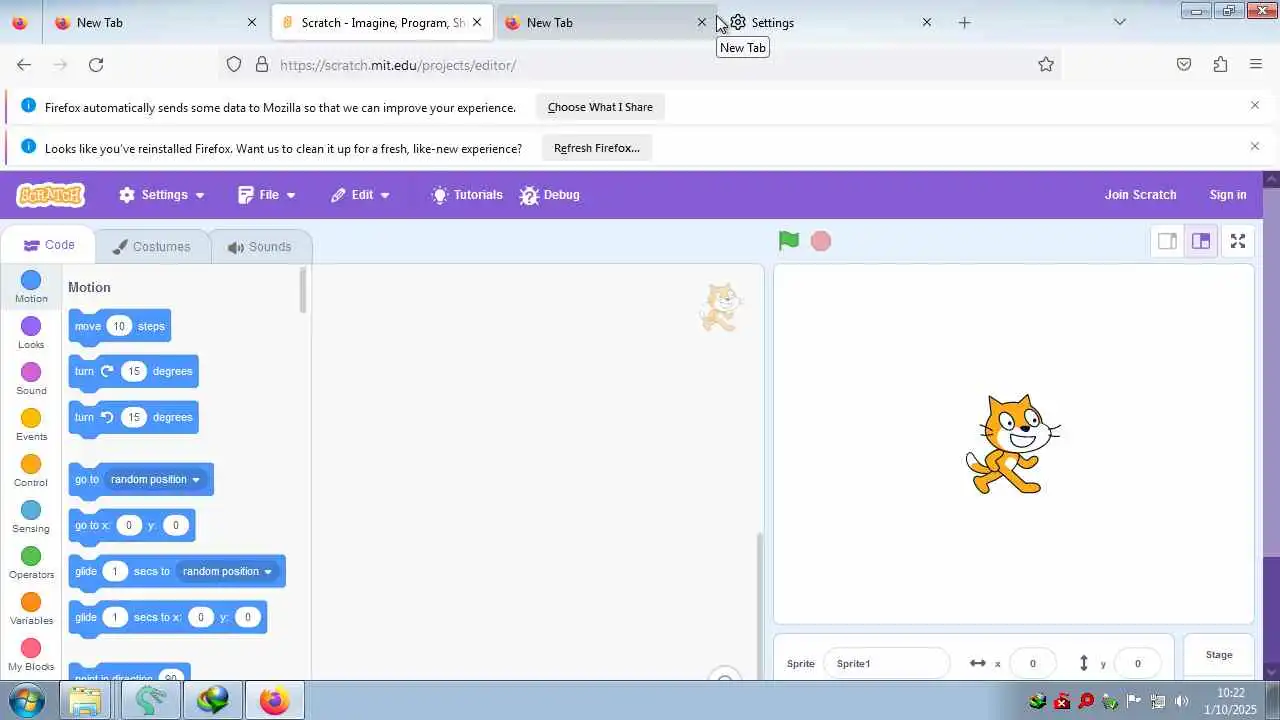Image resolution: width=1280 pixels, height=720 pixels.
Task: Open File Explorer from taskbar
Action: point(85,701)
